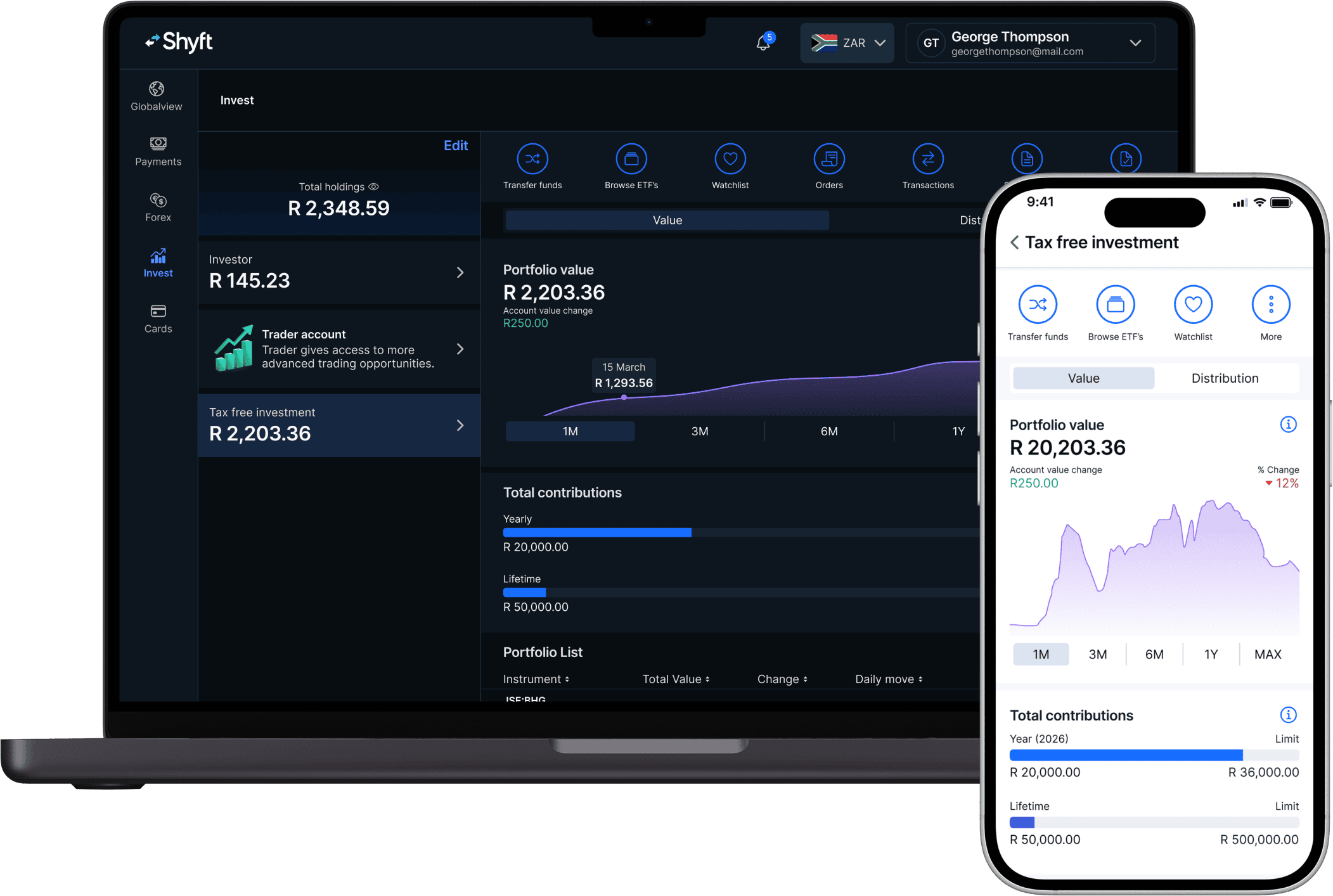Tap info icon next to Total contributions
The height and width of the screenshot is (896, 1333).
pos(1288,715)
